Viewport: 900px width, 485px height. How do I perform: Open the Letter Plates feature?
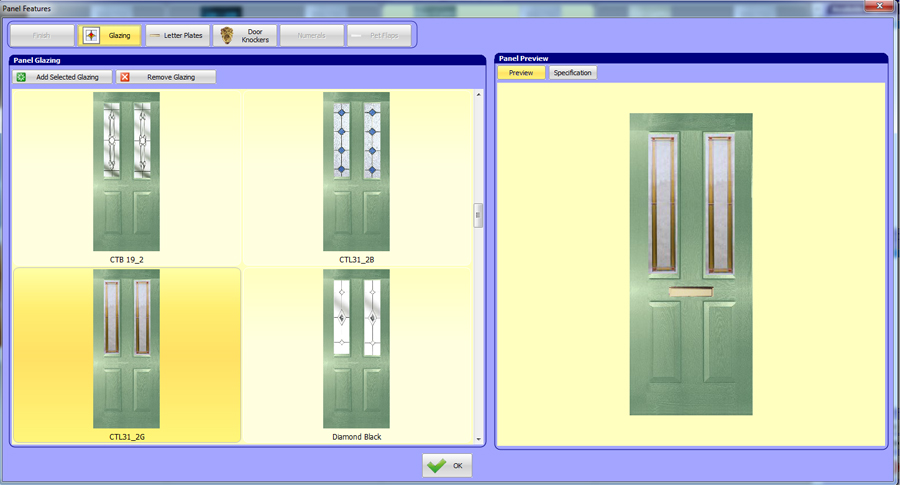coord(176,36)
